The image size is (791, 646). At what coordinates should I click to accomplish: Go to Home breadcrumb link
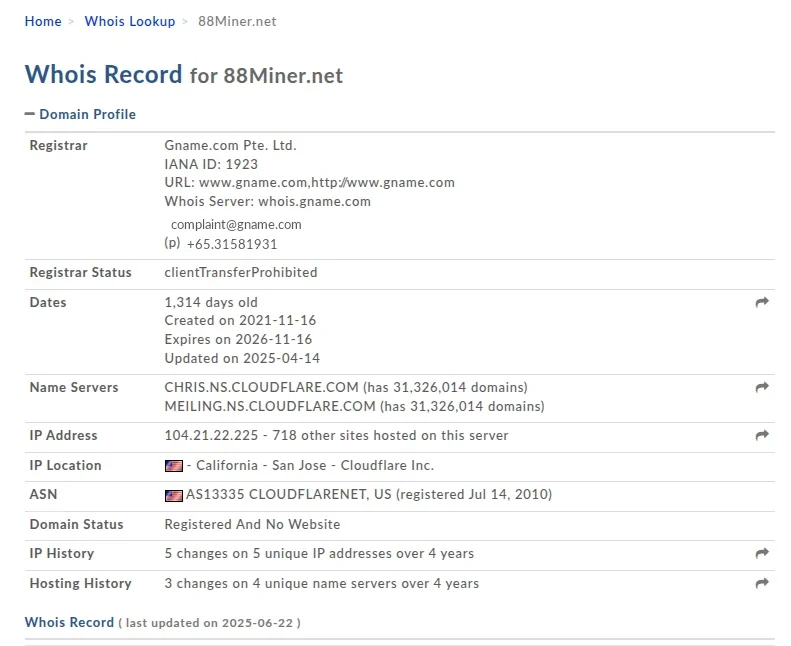point(43,21)
